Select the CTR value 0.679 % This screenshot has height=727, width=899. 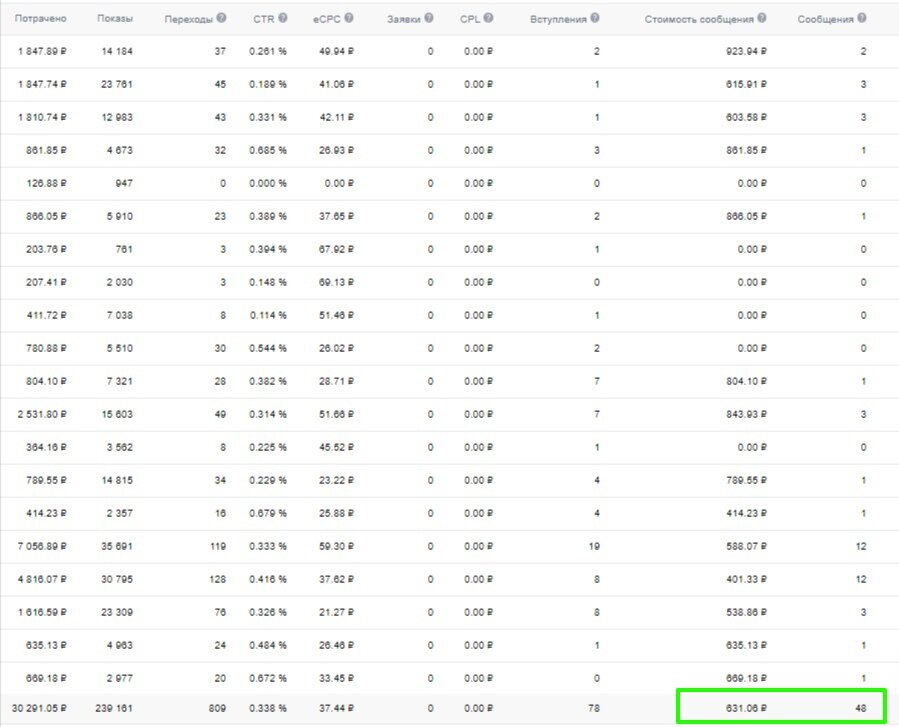pos(268,513)
